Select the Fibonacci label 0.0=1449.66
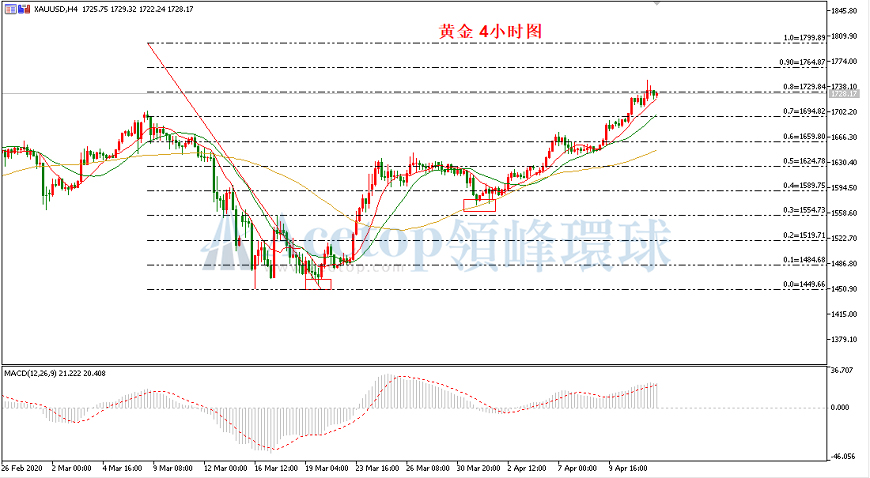Image resolution: width=870 pixels, height=478 pixels. pos(805,284)
